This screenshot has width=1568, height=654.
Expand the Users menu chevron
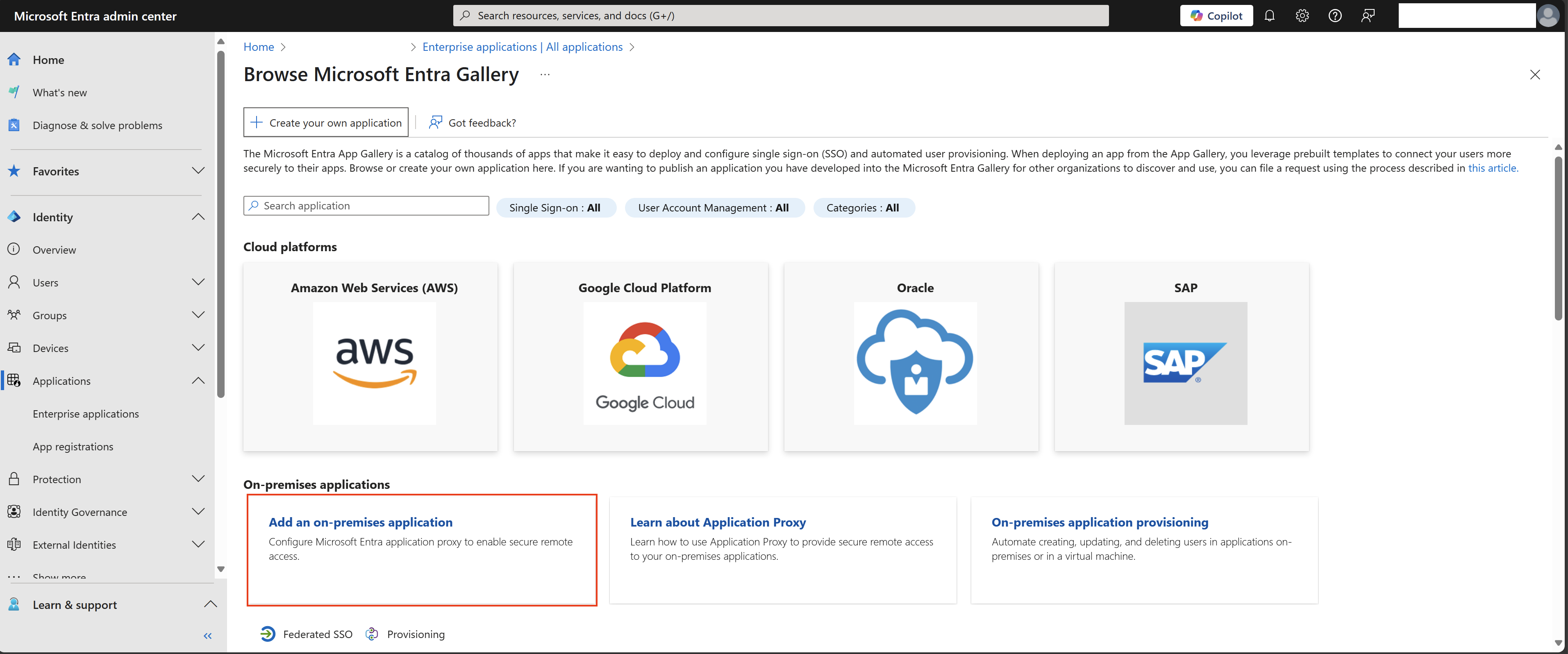[198, 282]
